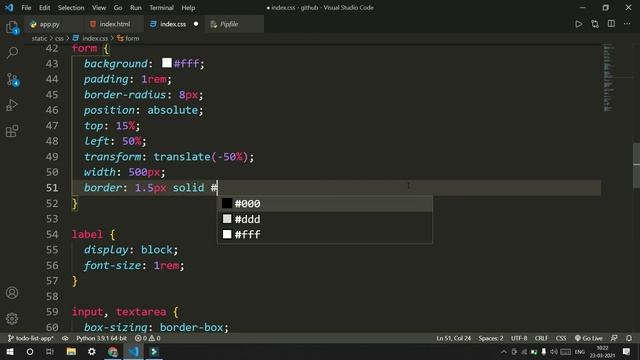This screenshot has width=640, height=360.
Task: Open the Manage gear icon
Action: pos(12,318)
